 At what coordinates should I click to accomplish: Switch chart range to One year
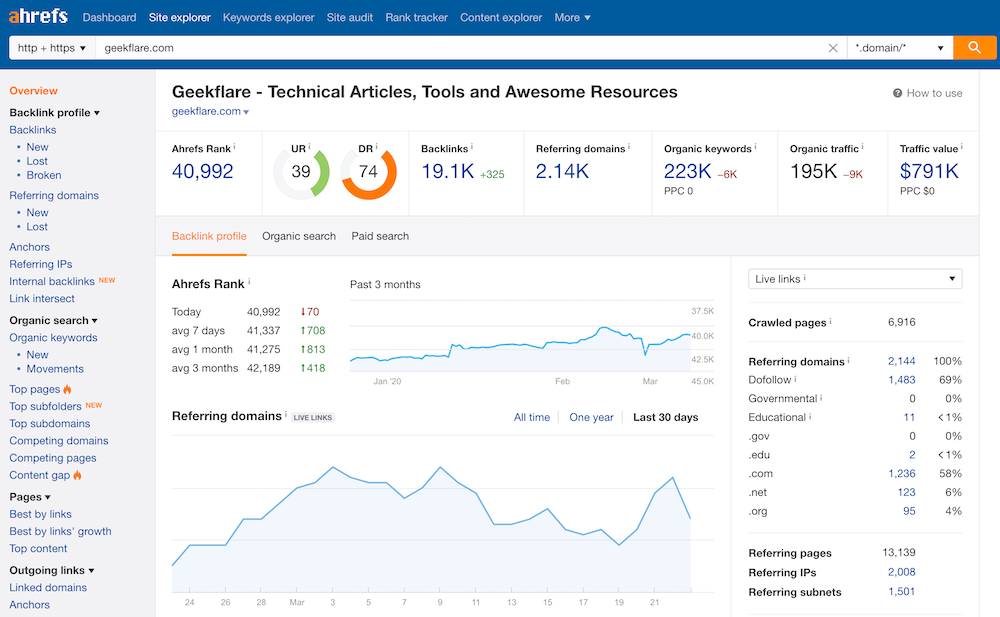591,417
